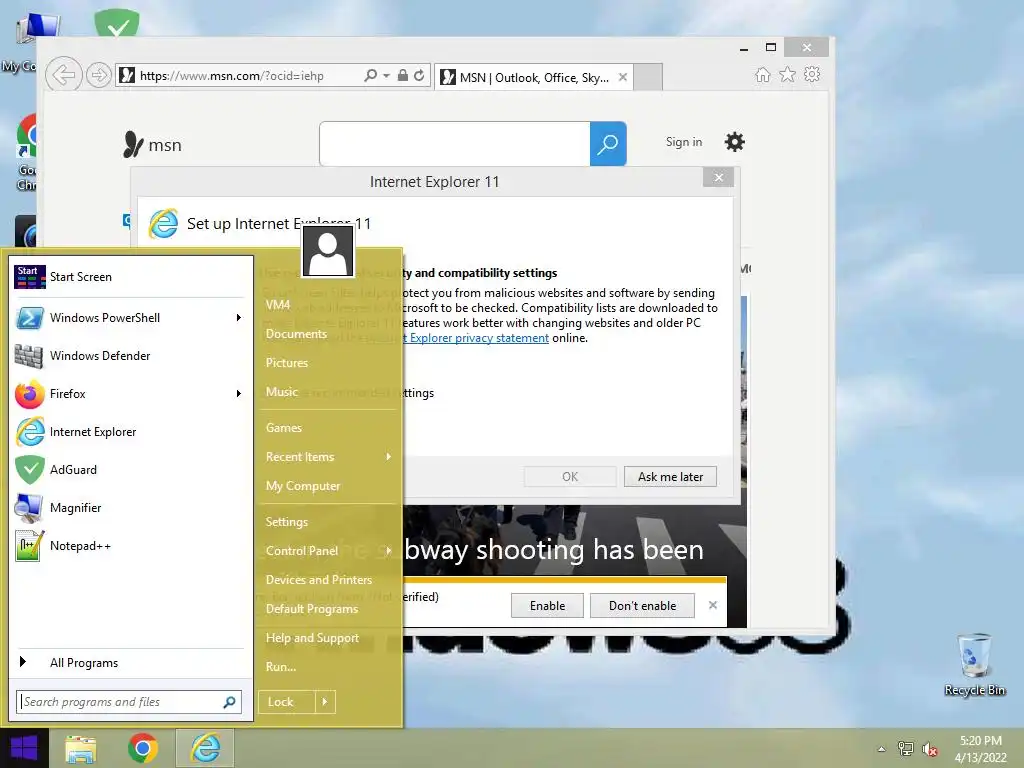
Task: Click the Enable add-on button
Action: pyautogui.click(x=547, y=606)
